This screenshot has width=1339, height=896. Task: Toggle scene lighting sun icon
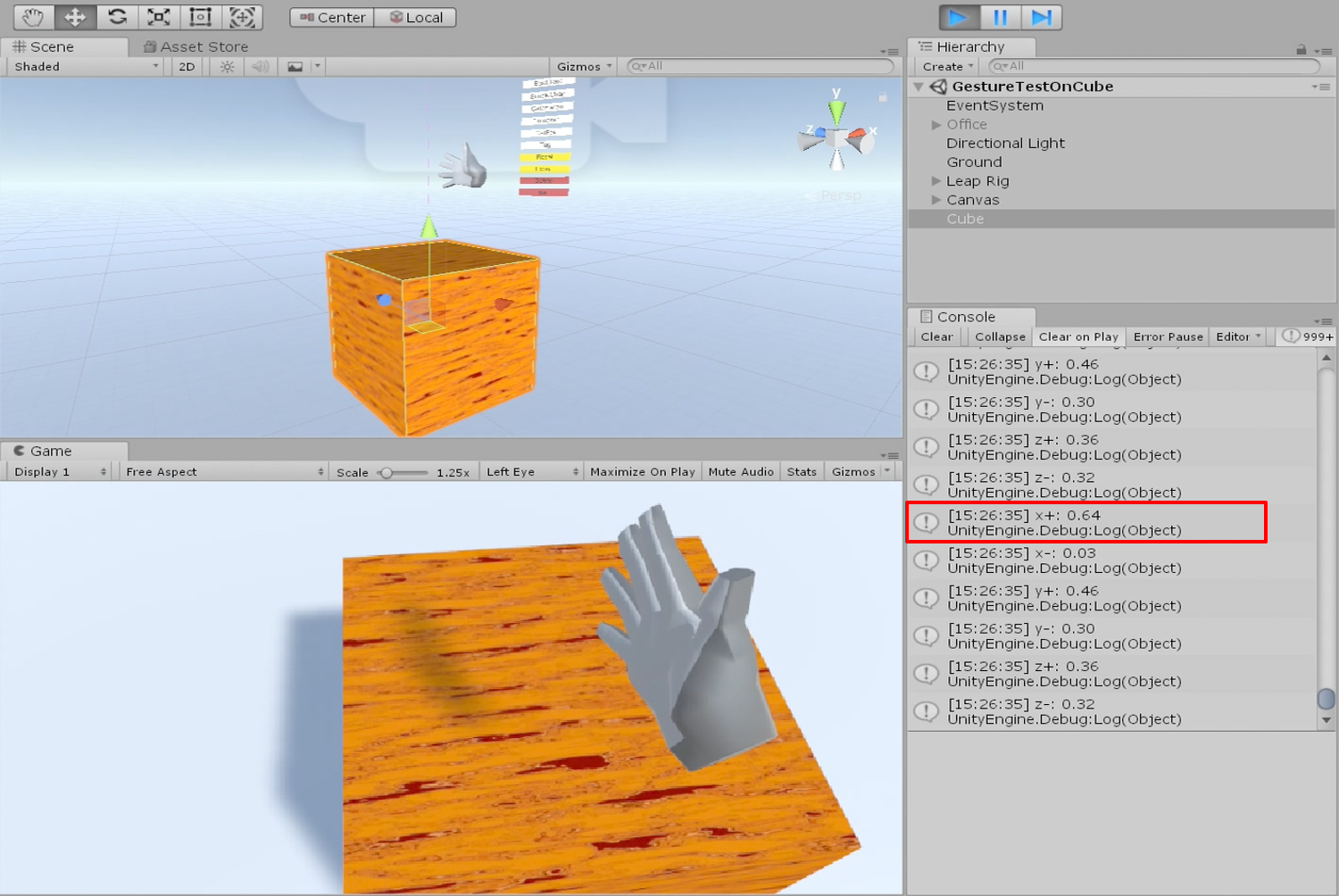coord(228,67)
